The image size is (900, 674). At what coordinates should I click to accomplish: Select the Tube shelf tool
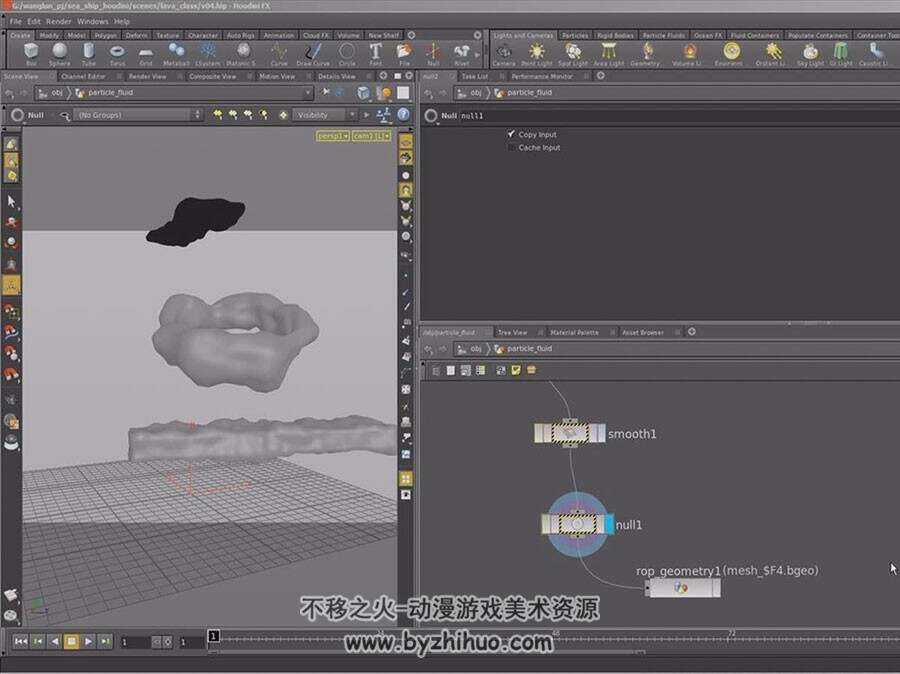click(88, 55)
